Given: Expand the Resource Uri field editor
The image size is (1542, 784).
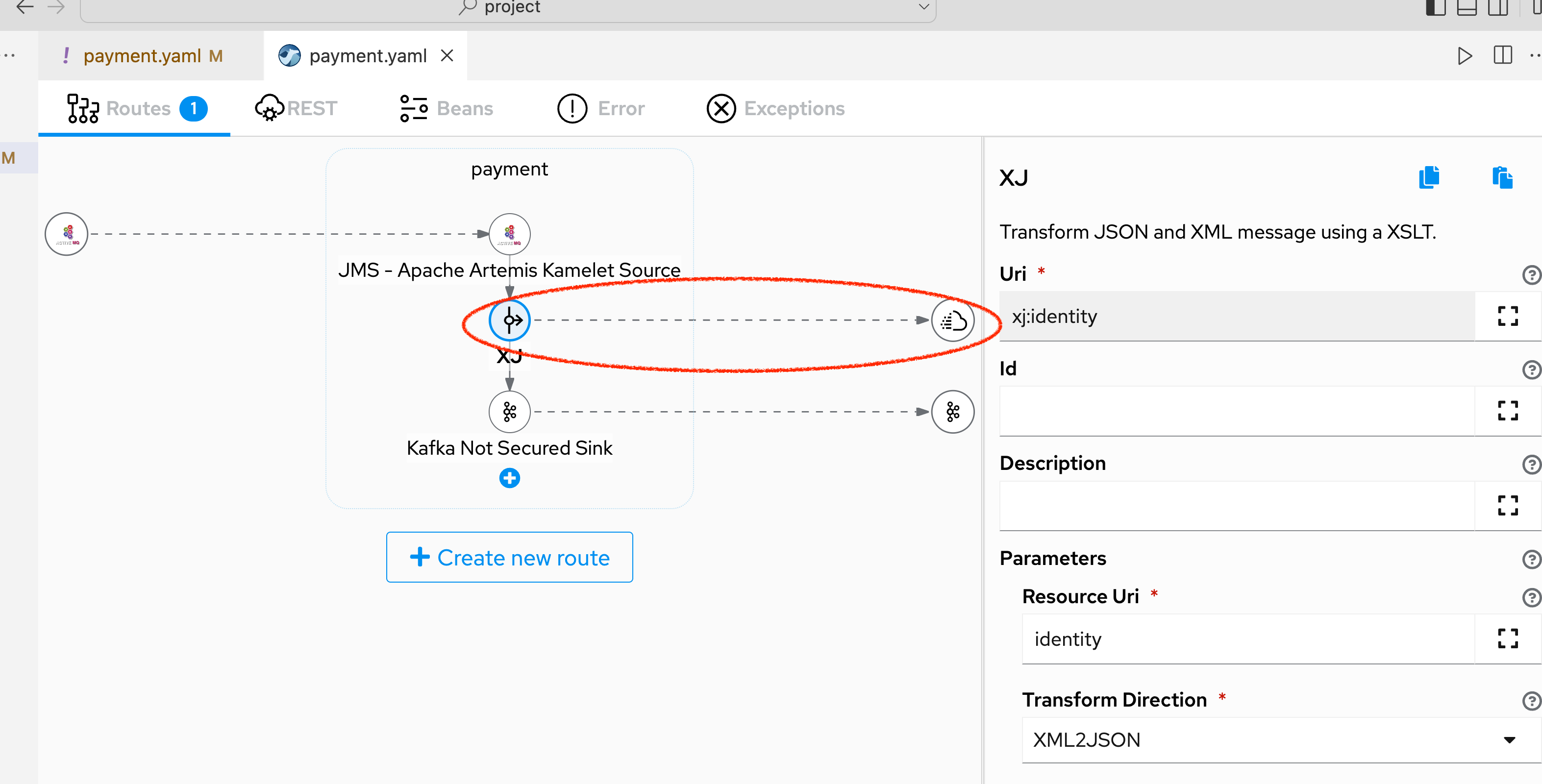Looking at the screenshot, I should (x=1508, y=638).
